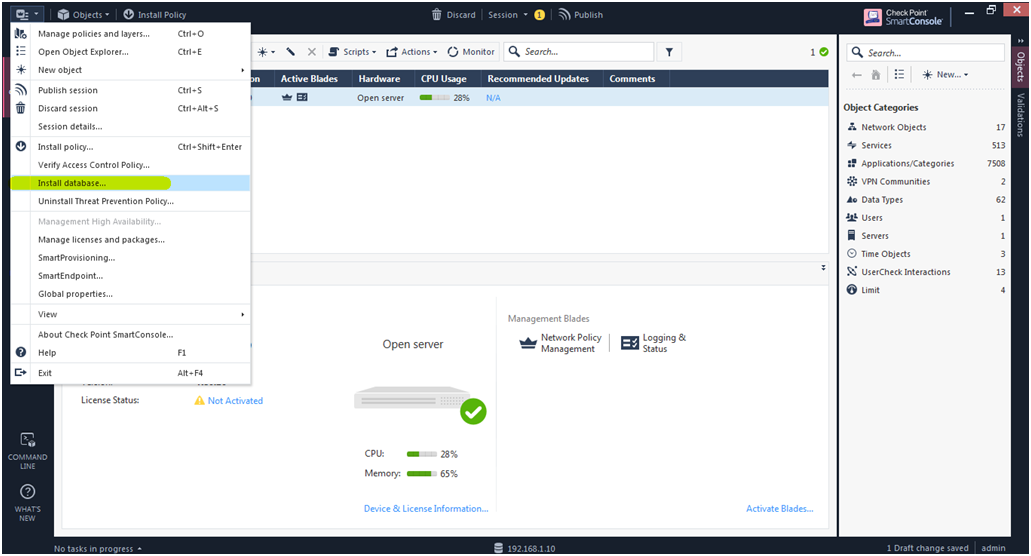Click the N/A recommended updates link
The width and height of the screenshot is (1031, 556).
493,98
